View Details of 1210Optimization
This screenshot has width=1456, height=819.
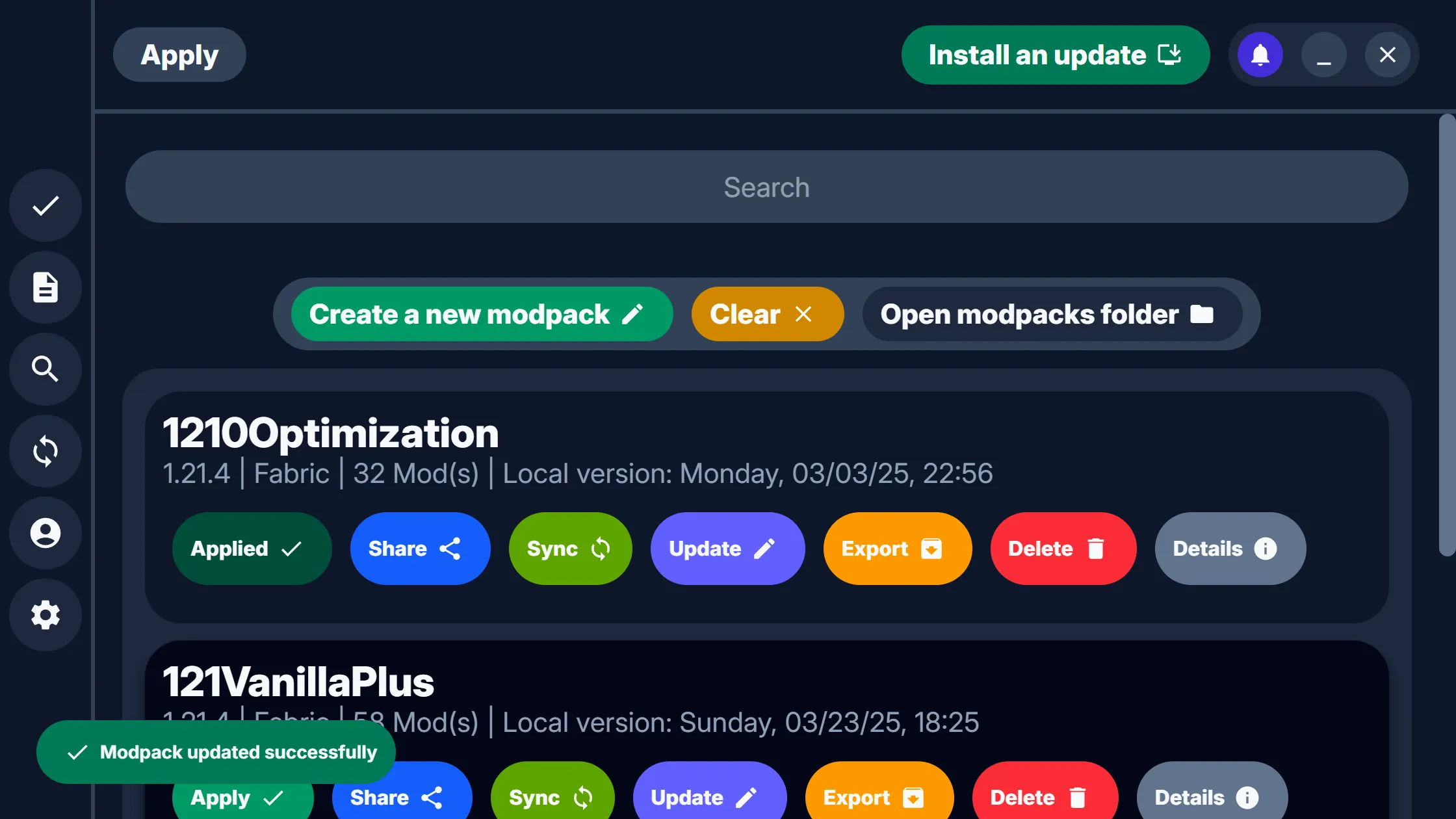[1230, 549]
